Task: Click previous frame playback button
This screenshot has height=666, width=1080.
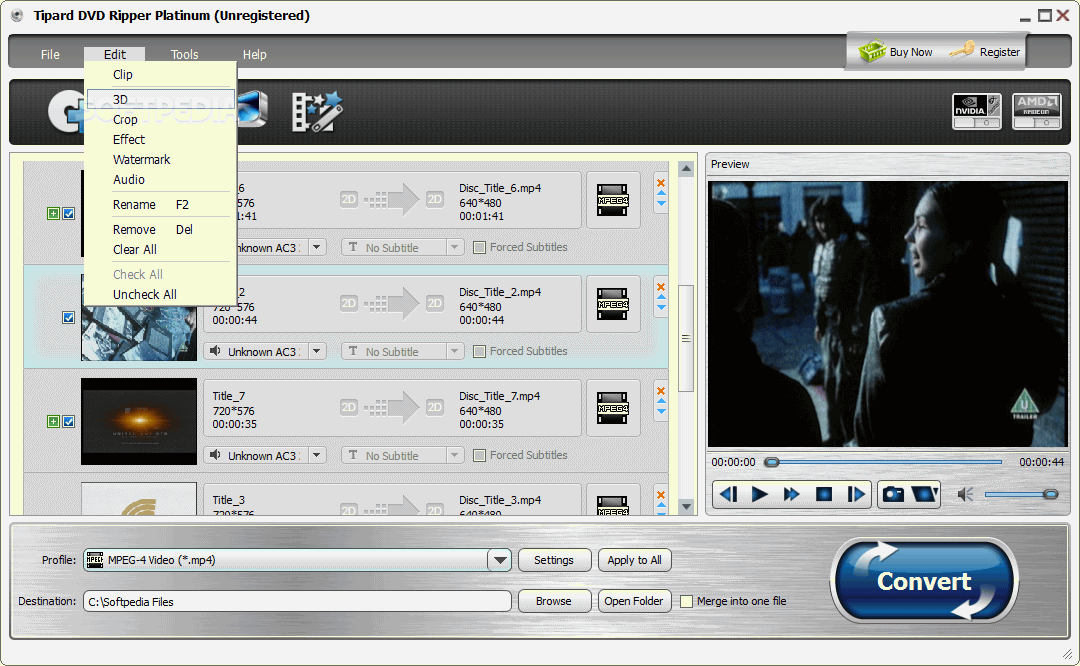Action: pyautogui.click(x=728, y=494)
